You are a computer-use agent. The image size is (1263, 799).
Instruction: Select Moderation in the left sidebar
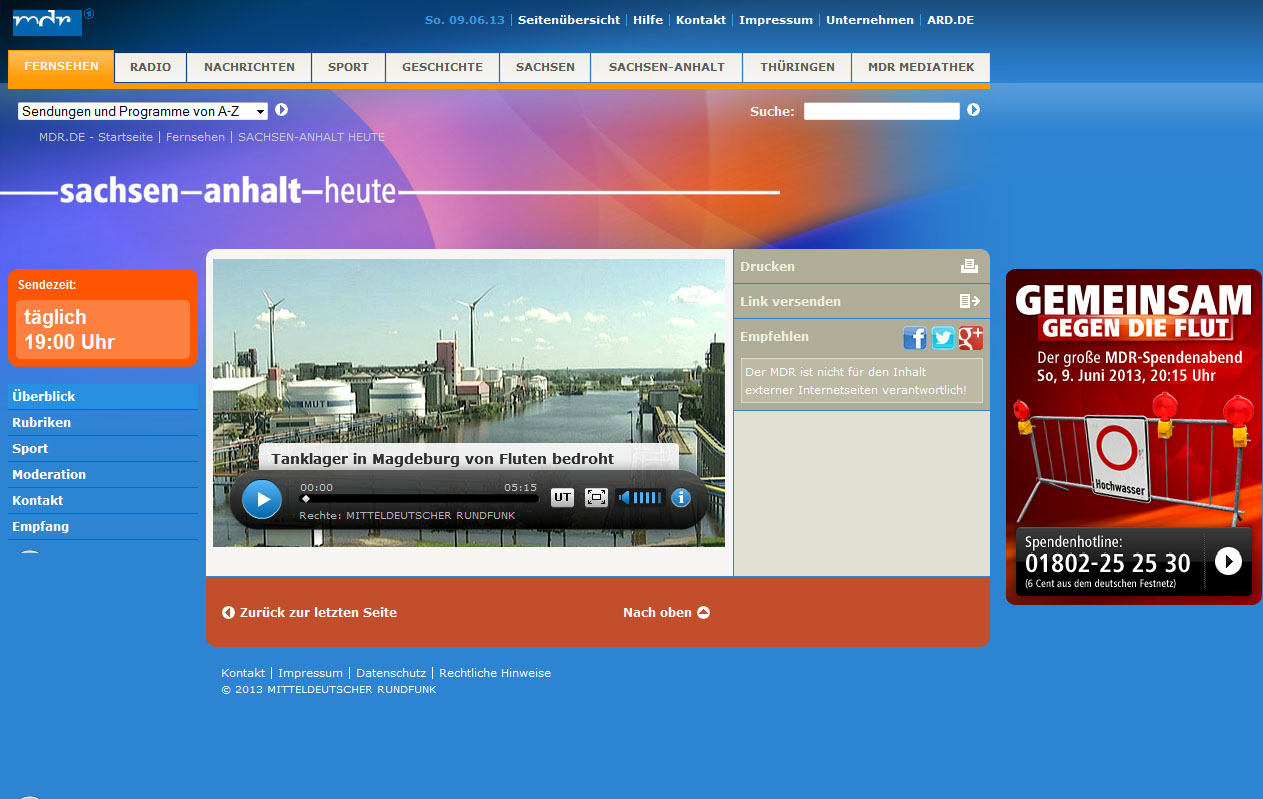(x=103, y=474)
